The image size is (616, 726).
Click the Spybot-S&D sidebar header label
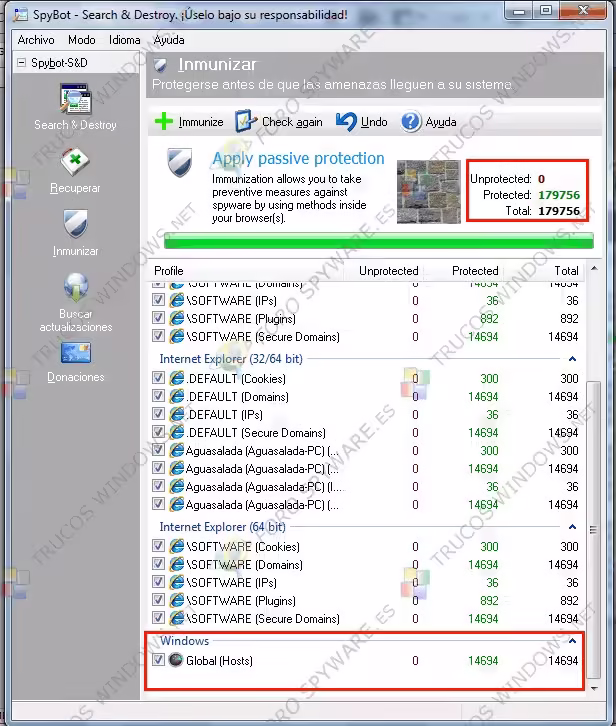[x=59, y=63]
